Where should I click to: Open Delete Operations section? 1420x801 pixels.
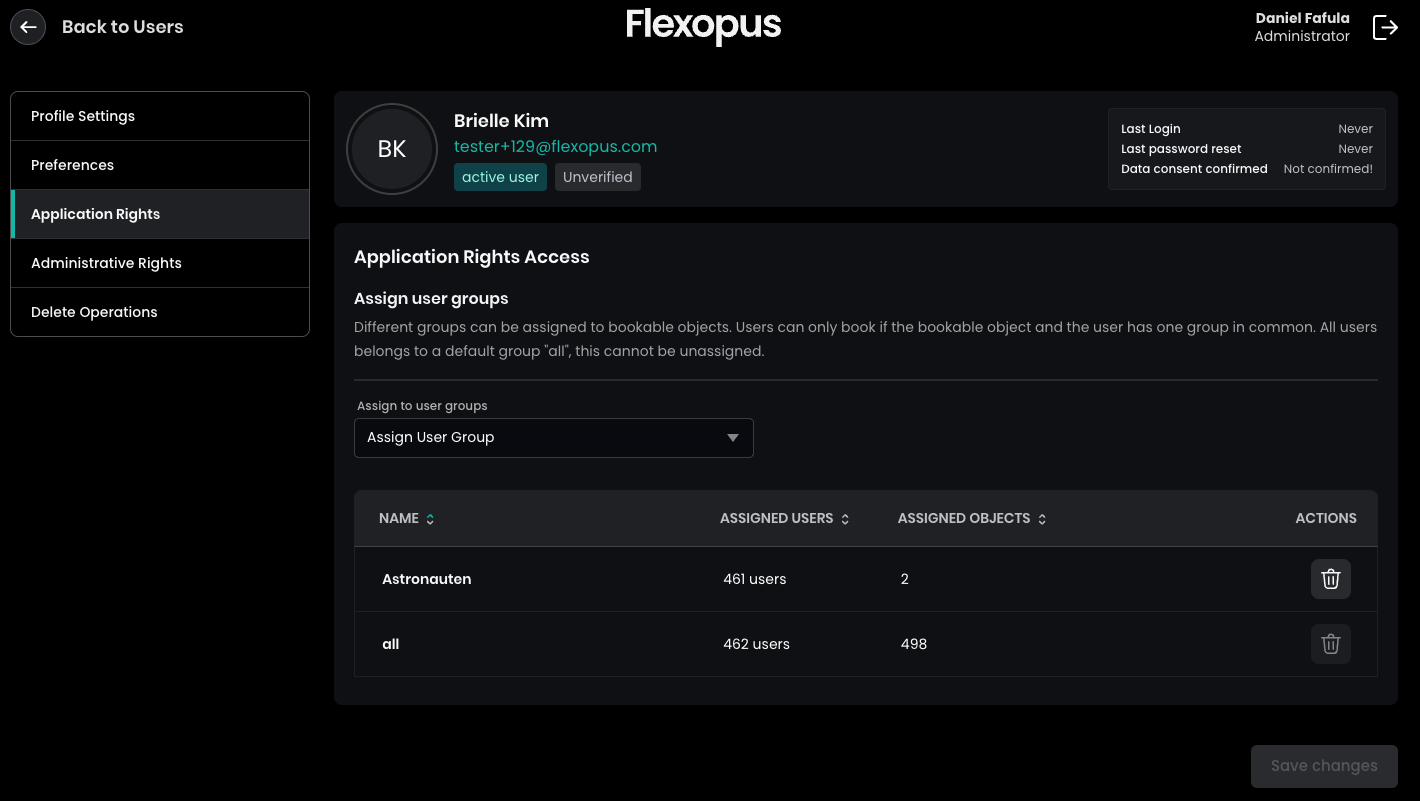160,312
